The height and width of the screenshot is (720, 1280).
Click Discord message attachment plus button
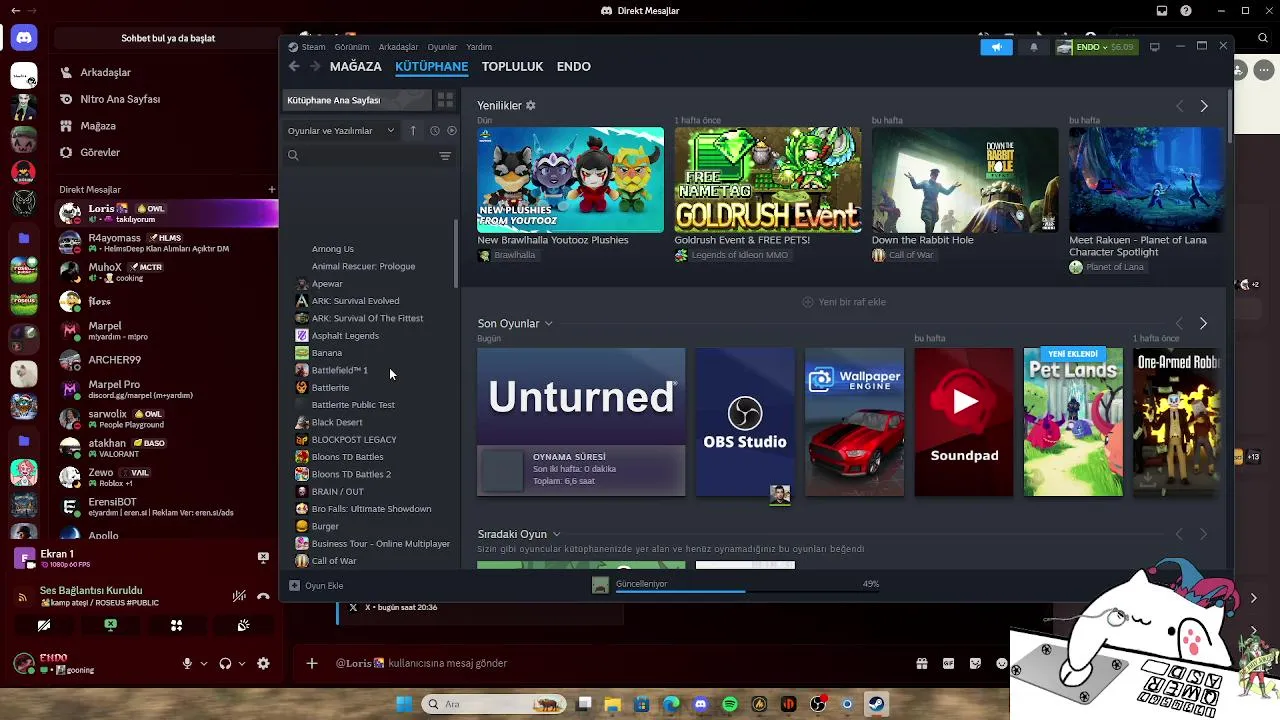312,663
